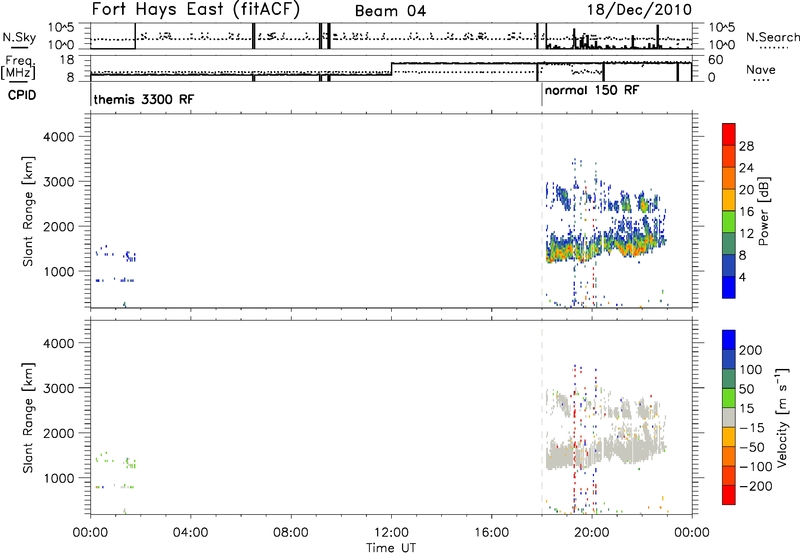The height and width of the screenshot is (554, 800).
Task: Select the light green power segment near 12 dB
Action: (729, 221)
